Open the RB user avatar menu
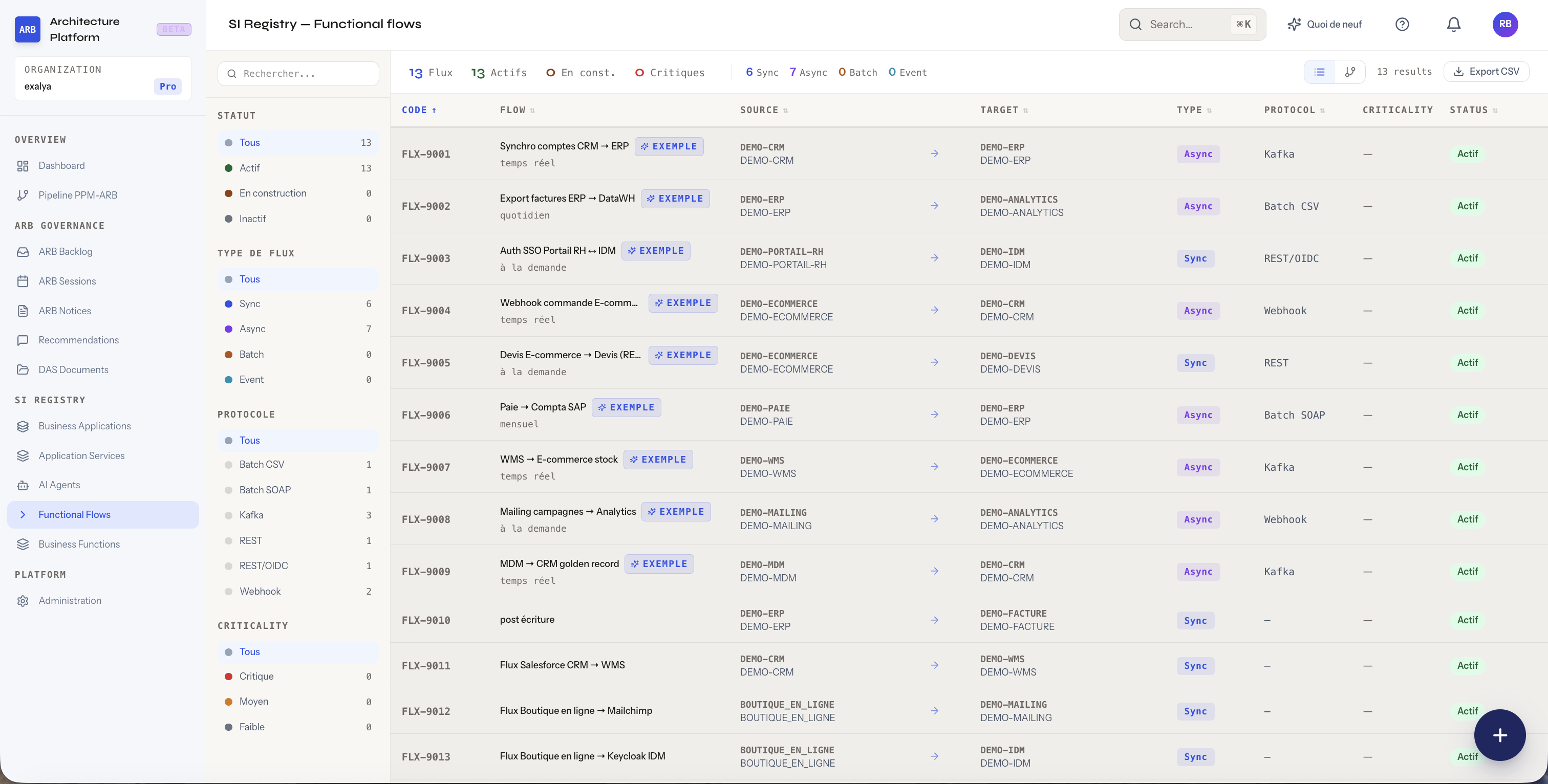Viewport: 1548px width, 784px height. point(1506,24)
